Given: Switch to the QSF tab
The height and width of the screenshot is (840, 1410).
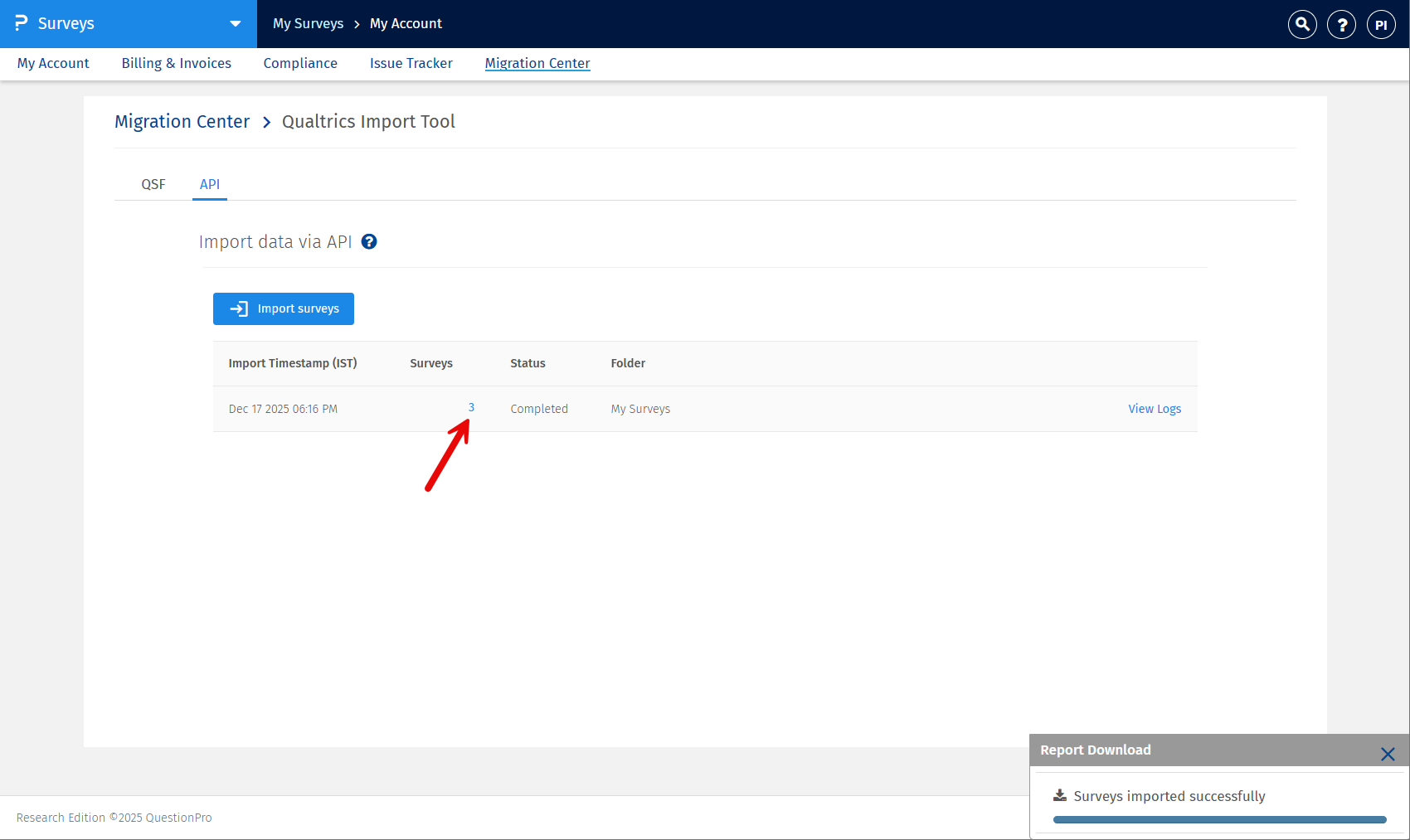Looking at the screenshot, I should pos(153,184).
